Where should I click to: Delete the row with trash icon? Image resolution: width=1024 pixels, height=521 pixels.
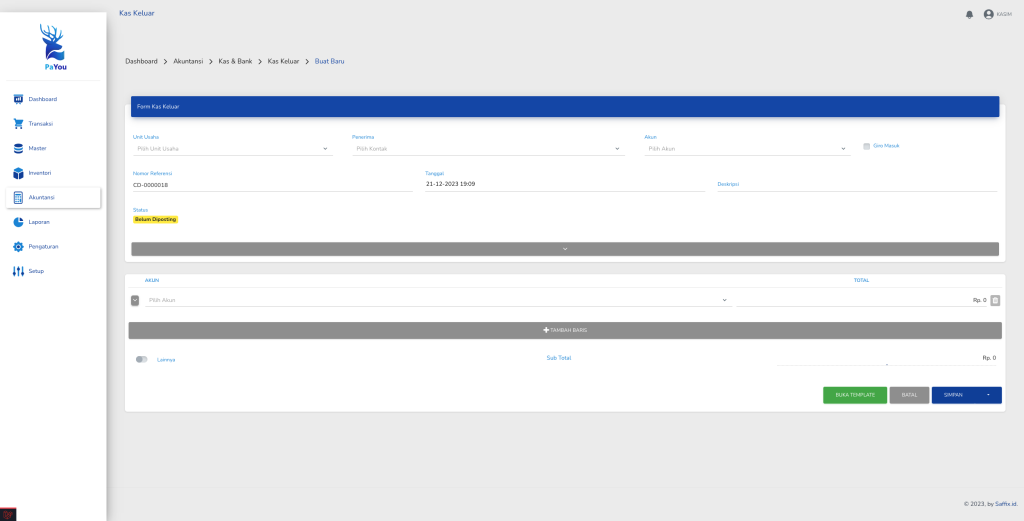point(995,300)
